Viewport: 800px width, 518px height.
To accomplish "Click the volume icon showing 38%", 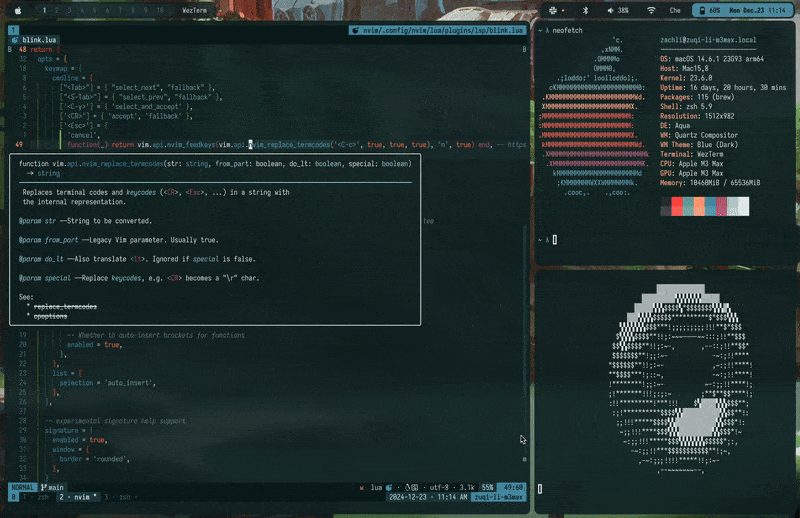I will pyautogui.click(x=613, y=10).
